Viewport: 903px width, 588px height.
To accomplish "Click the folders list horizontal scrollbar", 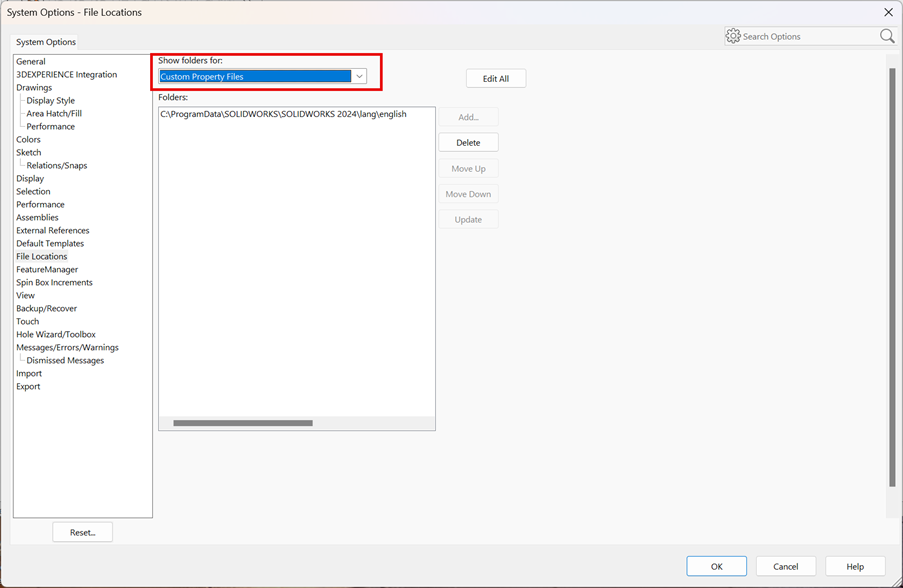I will click(243, 423).
